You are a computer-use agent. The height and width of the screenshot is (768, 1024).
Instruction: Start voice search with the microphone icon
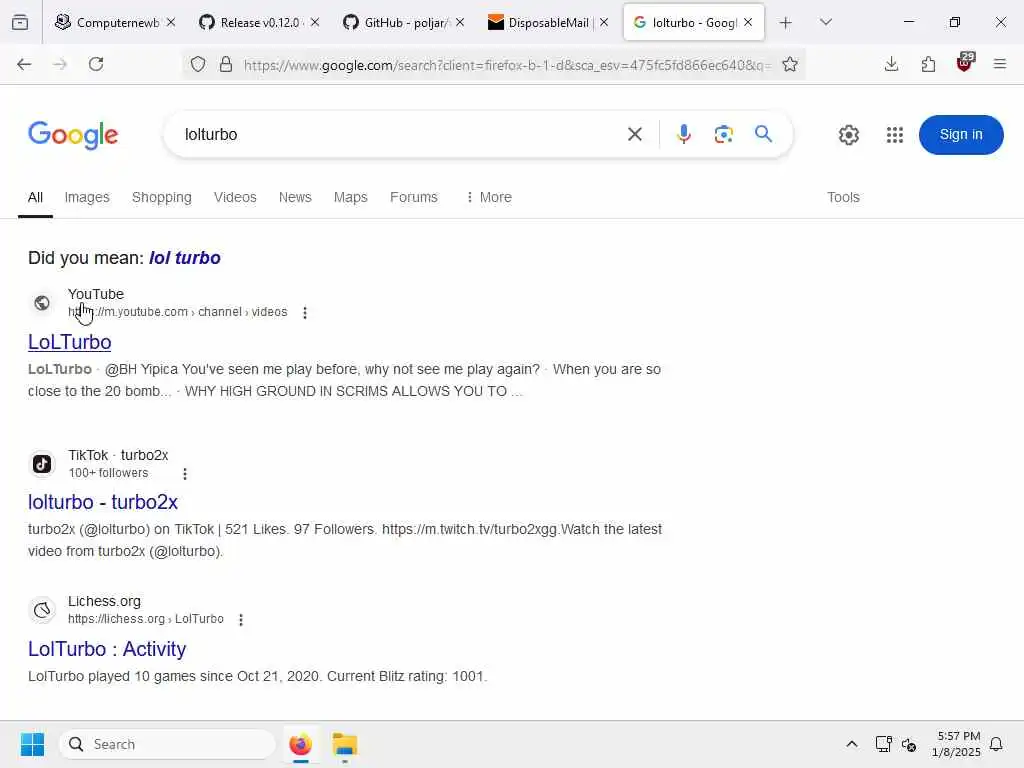[684, 135]
